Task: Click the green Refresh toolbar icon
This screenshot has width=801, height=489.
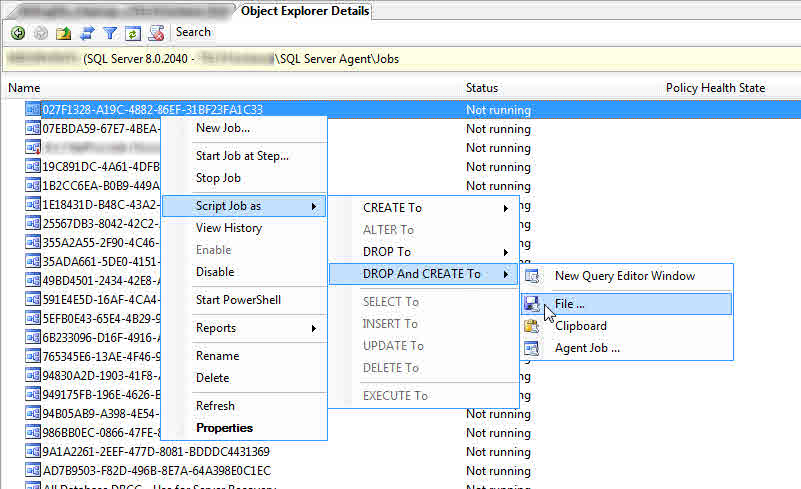Action: pyautogui.click(x=132, y=33)
